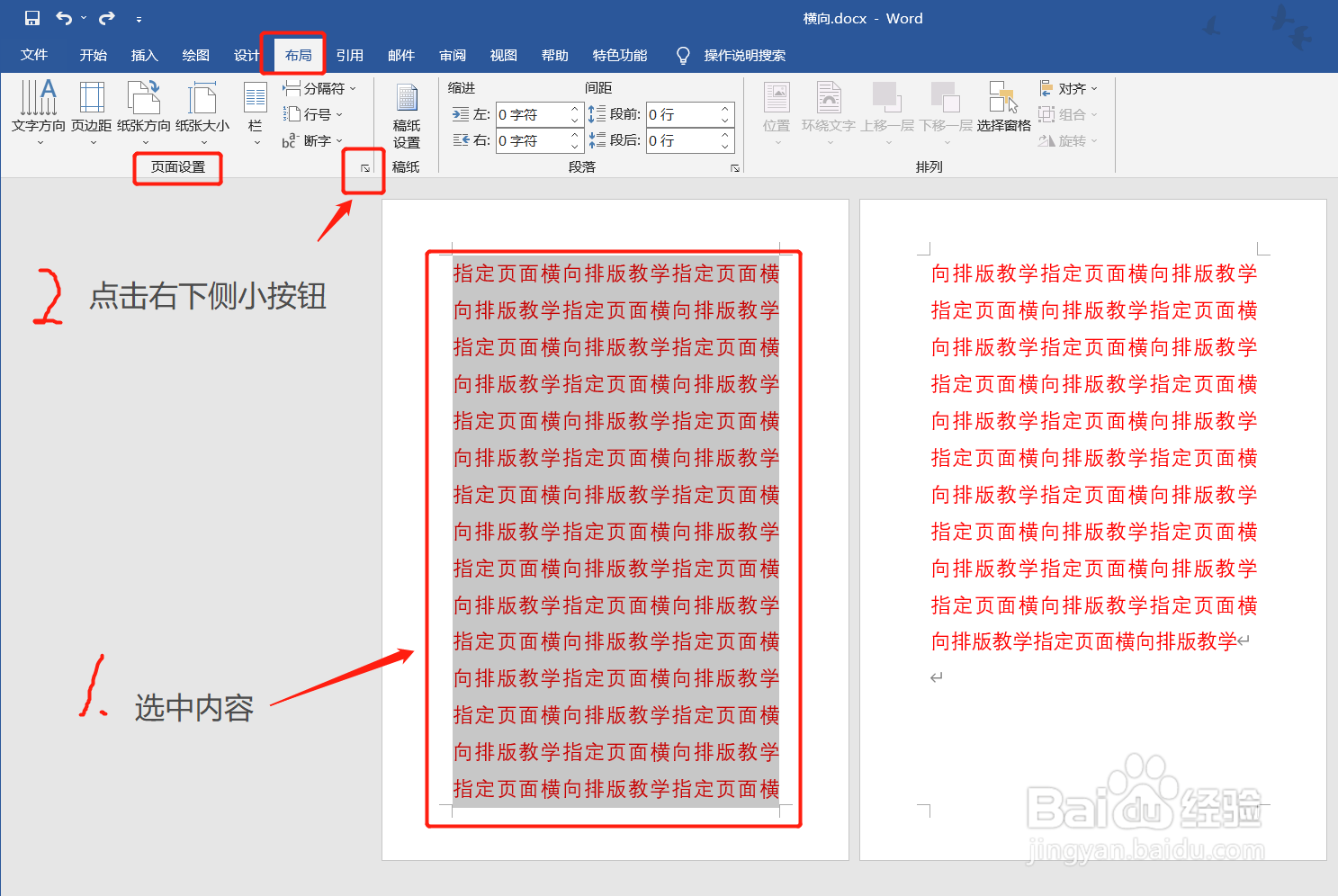
Task: Select the 环绕文字 (Wrap Text) icon
Action: tap(828, 108)
